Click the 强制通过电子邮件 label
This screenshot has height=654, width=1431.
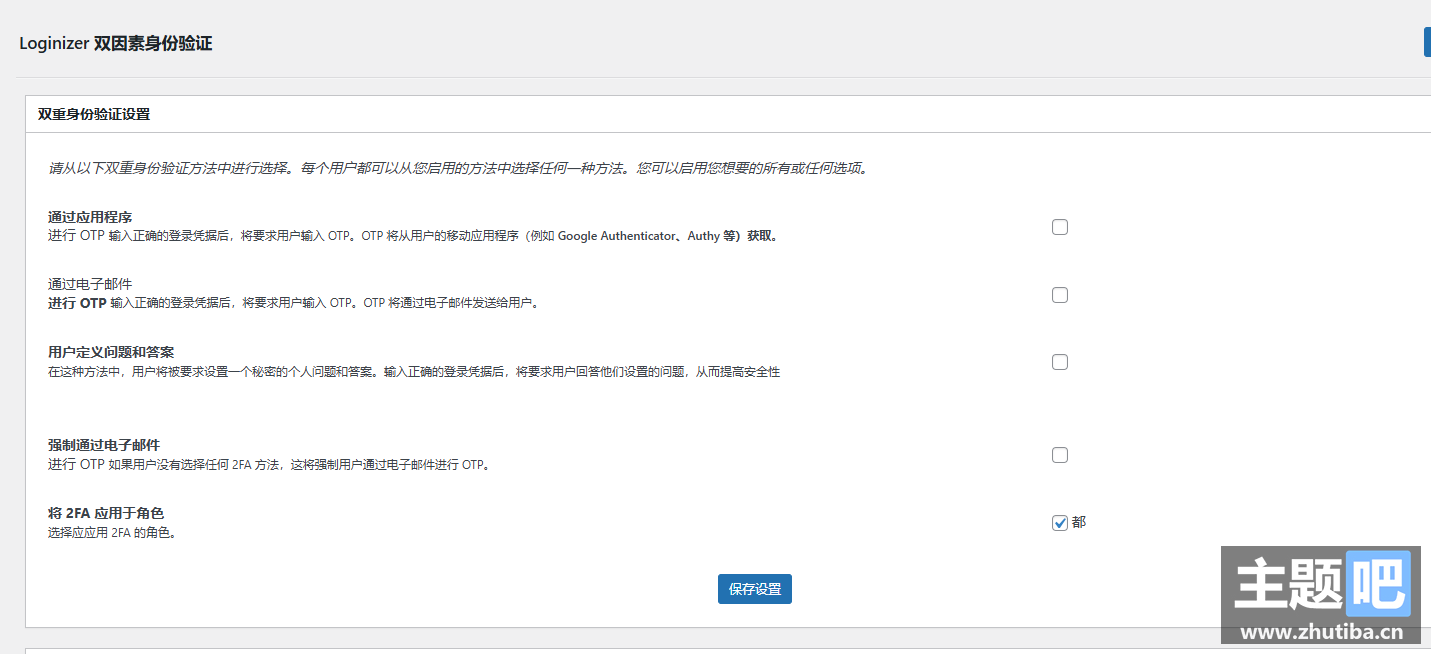coord(104,445)
